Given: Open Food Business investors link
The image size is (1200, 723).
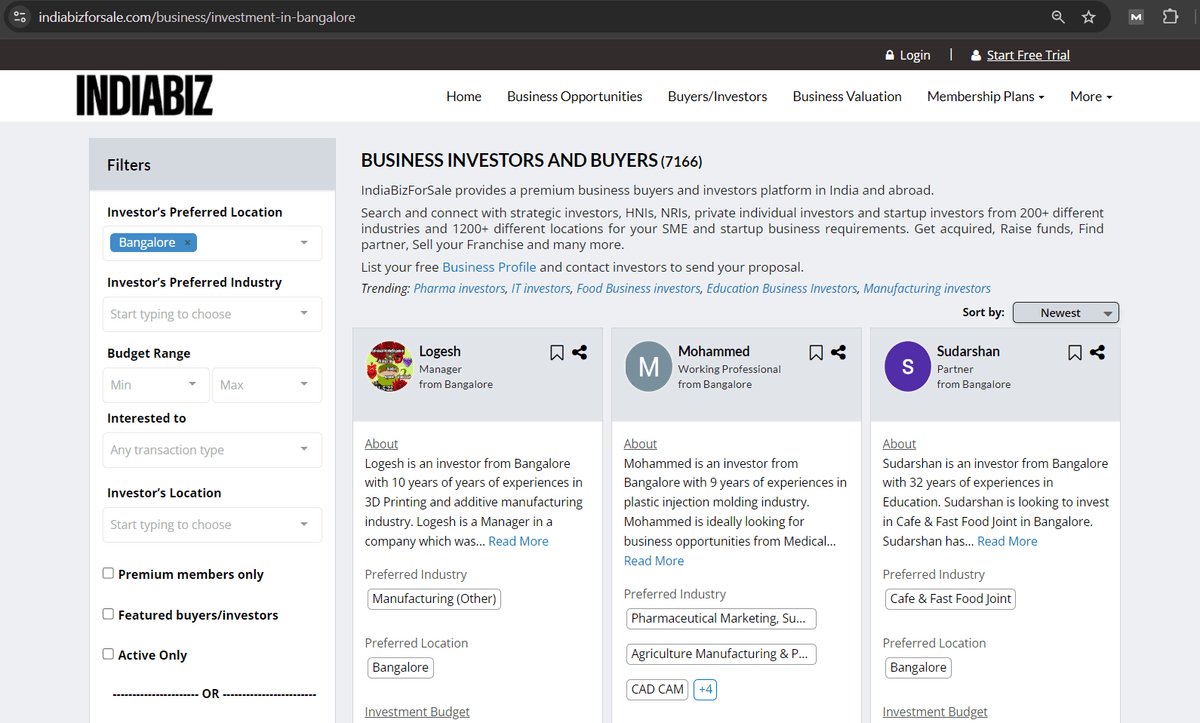Looking at the screenshot, I should tap(638, 288).
